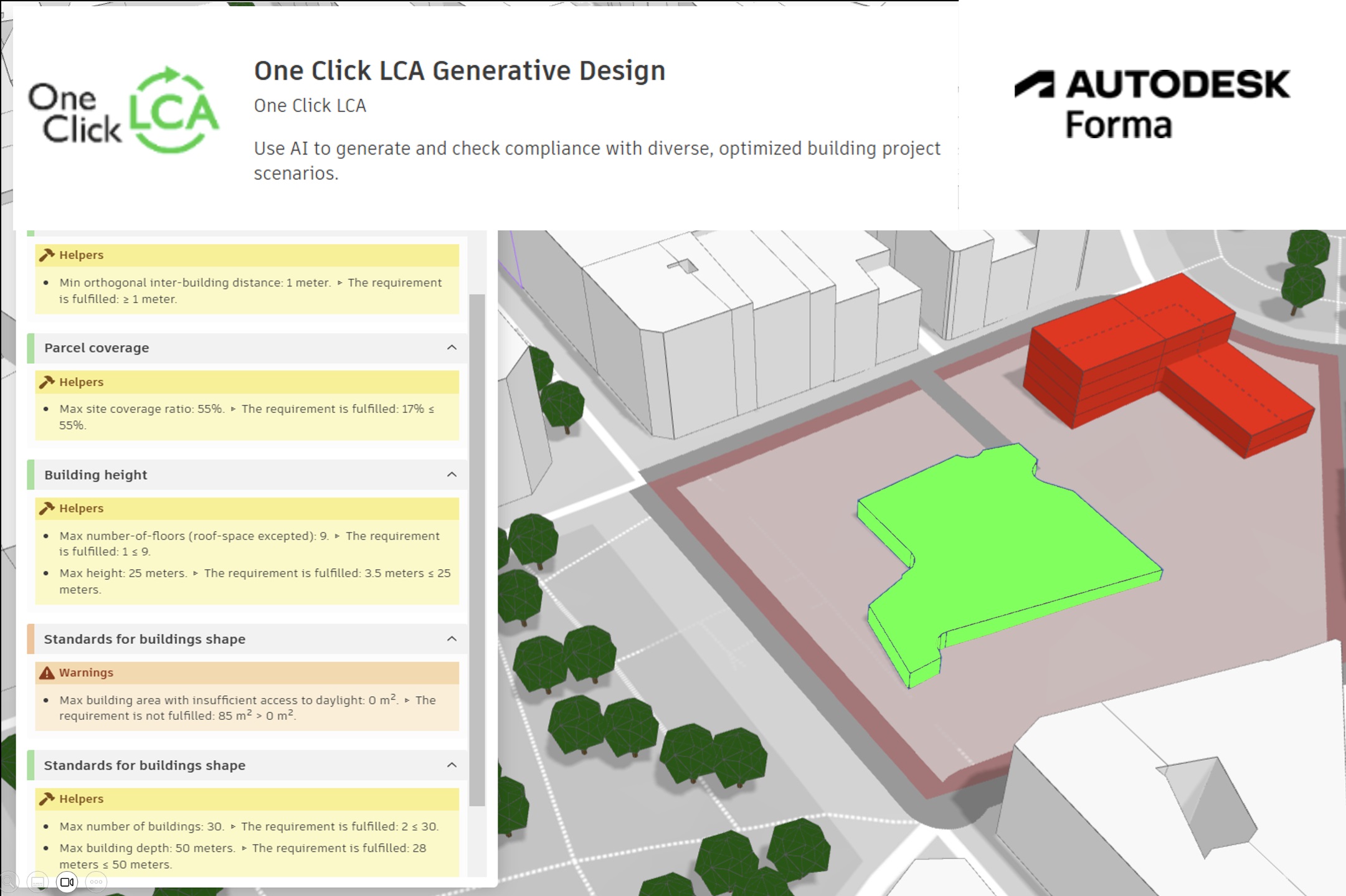Click the hammer icon under the second Standards section

tap(46, 799)
